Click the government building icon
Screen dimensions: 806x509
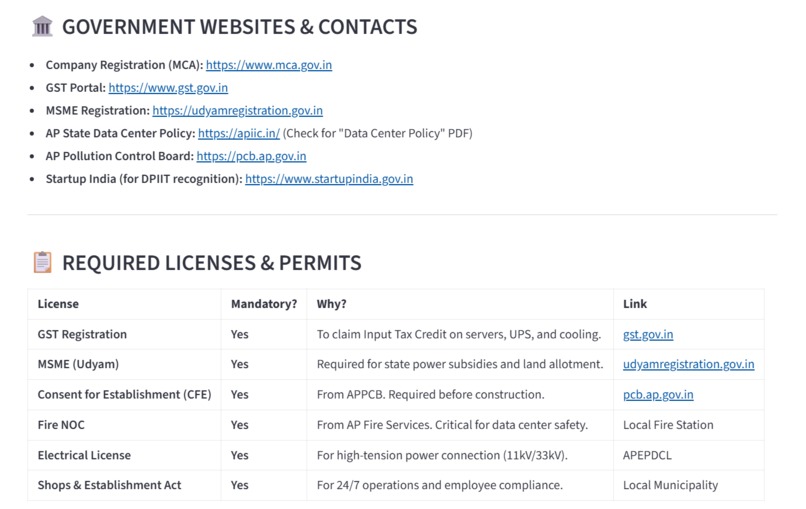(42, 26)
